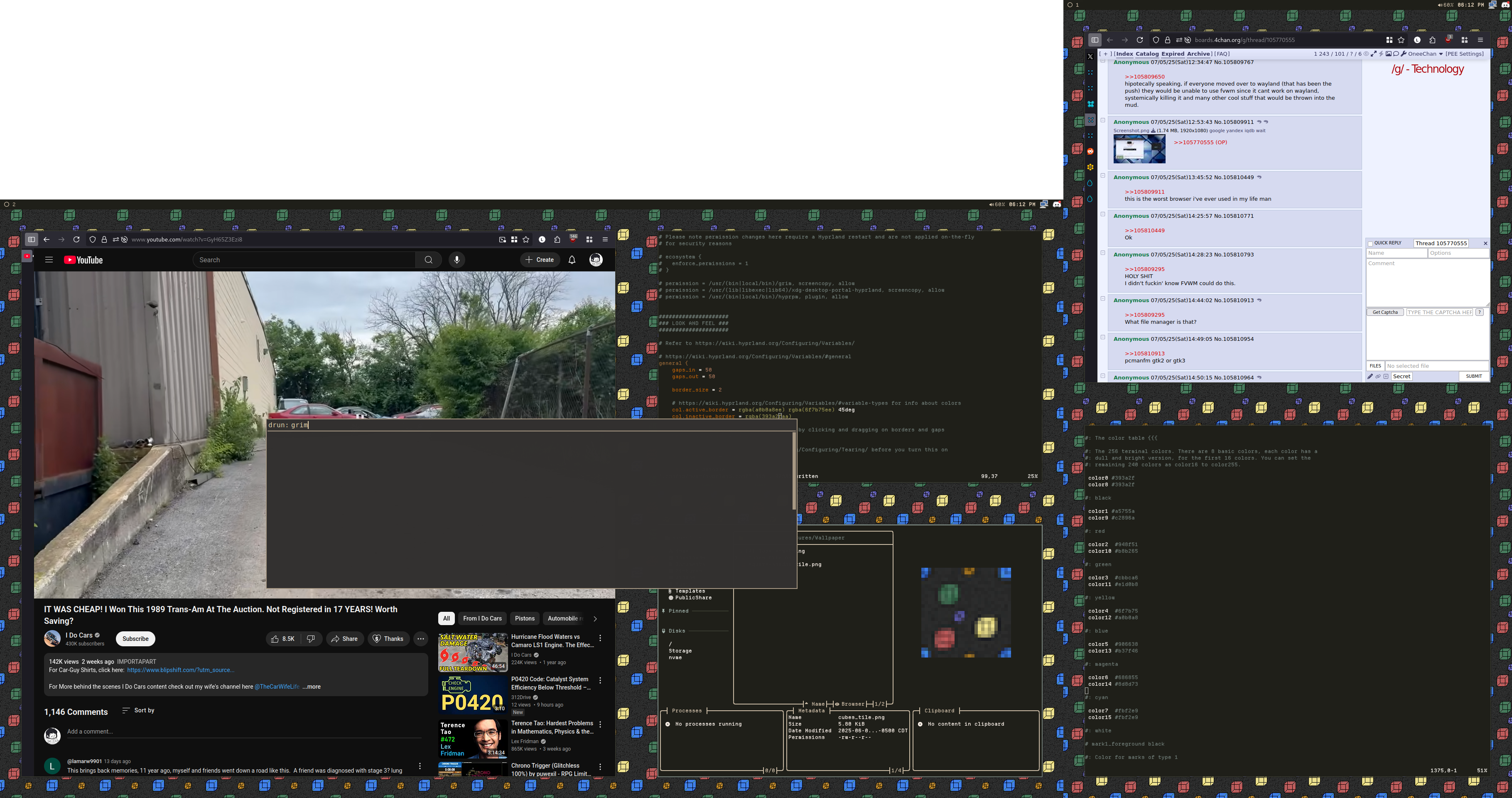The width and height of the screenshot is (1512, 798).
Task: Start voice search with microphone icon
Action: point(457,259)
